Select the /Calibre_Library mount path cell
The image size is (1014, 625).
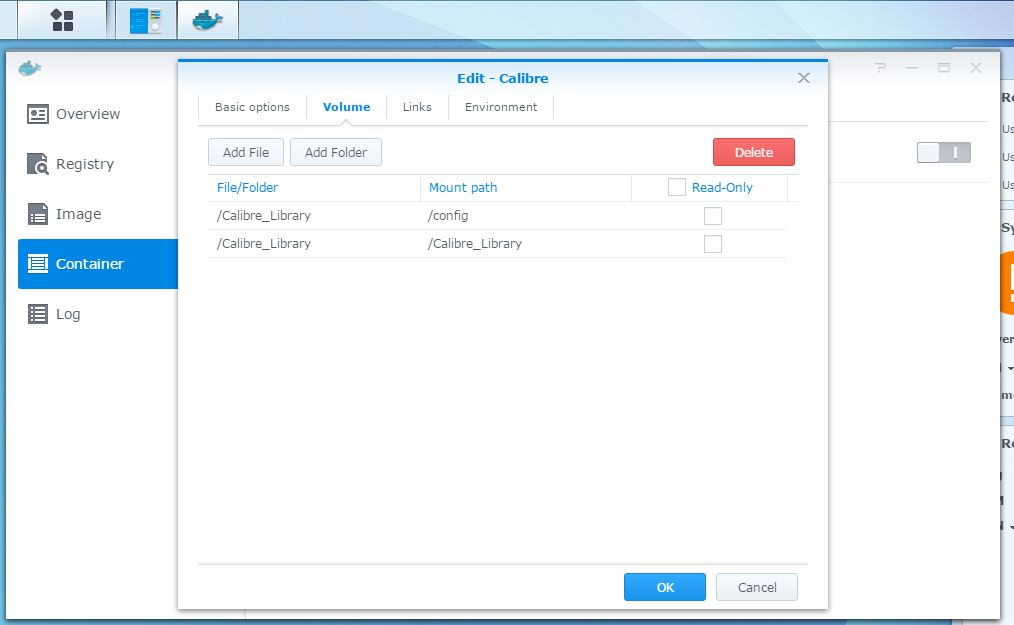click(475, 244)
